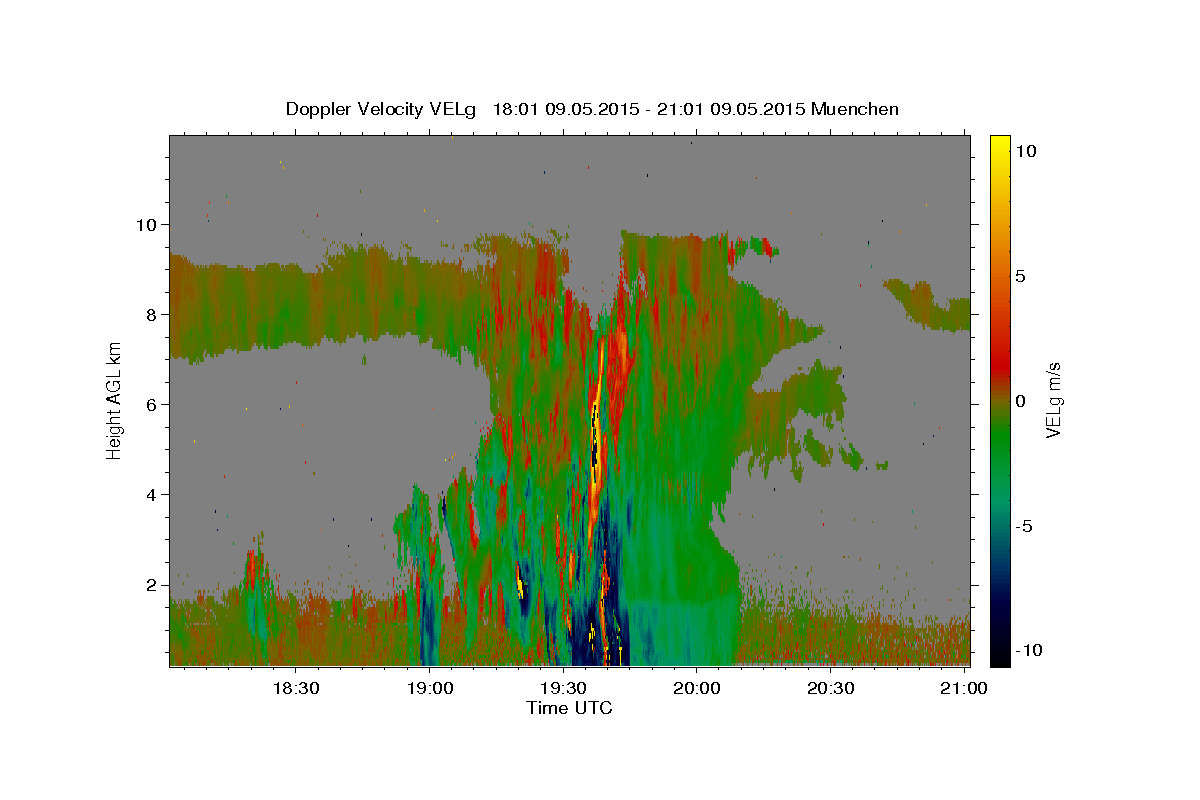
Task: Click the height tick label '8'
Action: [x=153, y=315]
